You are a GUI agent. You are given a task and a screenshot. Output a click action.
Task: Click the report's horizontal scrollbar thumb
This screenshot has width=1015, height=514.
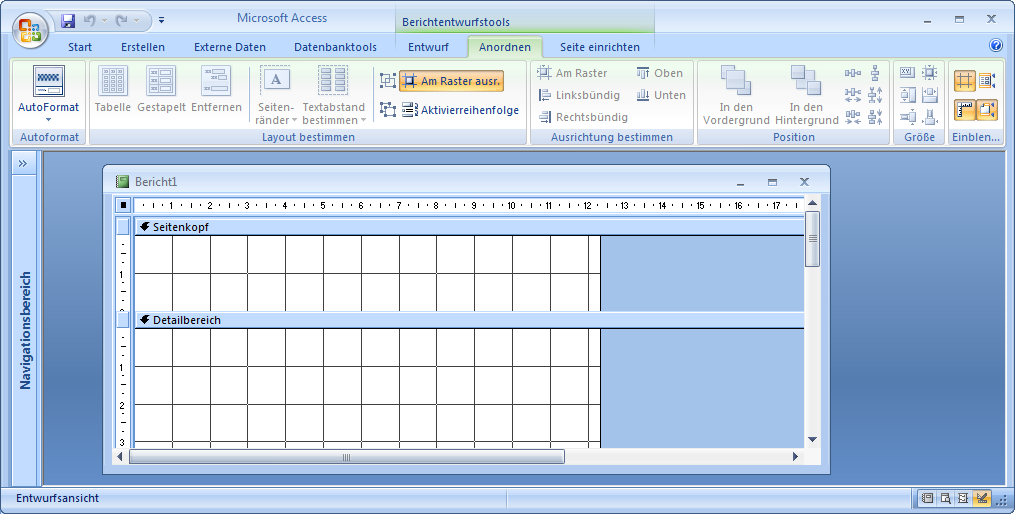[x=347, y=457]
